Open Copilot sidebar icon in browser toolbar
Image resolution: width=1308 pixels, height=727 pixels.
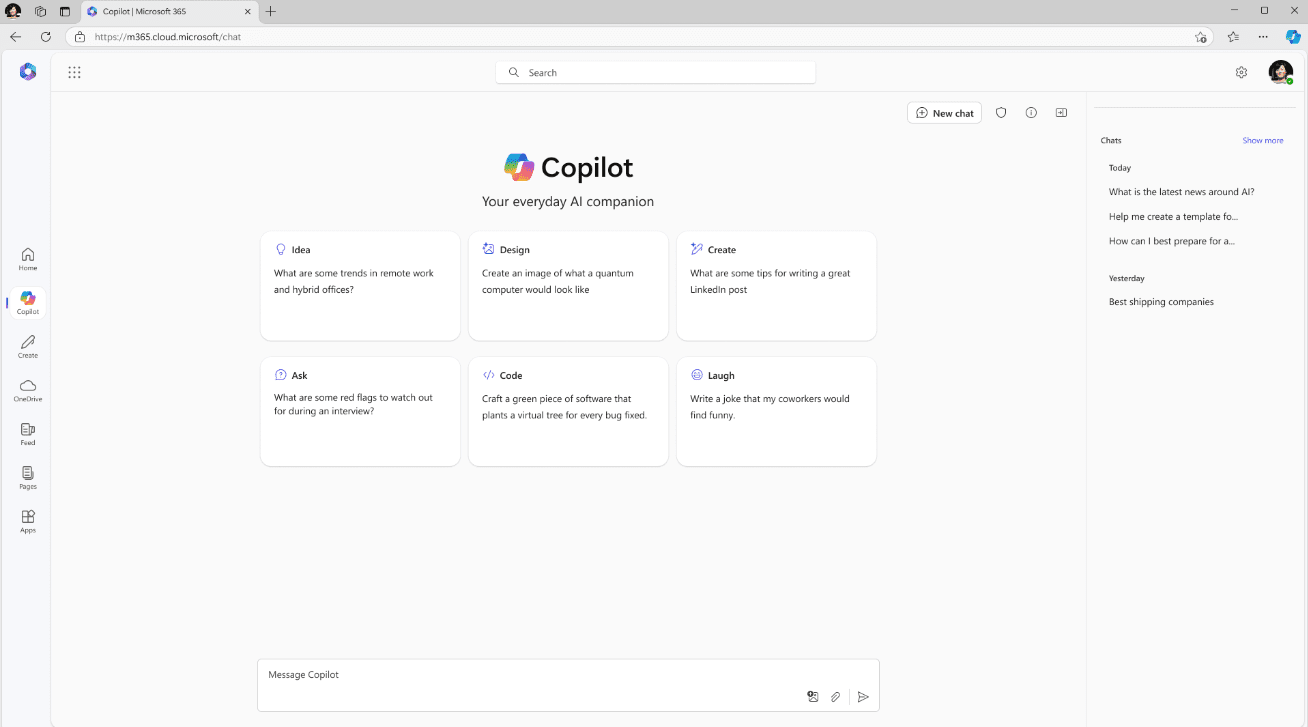click(1293, 36)
